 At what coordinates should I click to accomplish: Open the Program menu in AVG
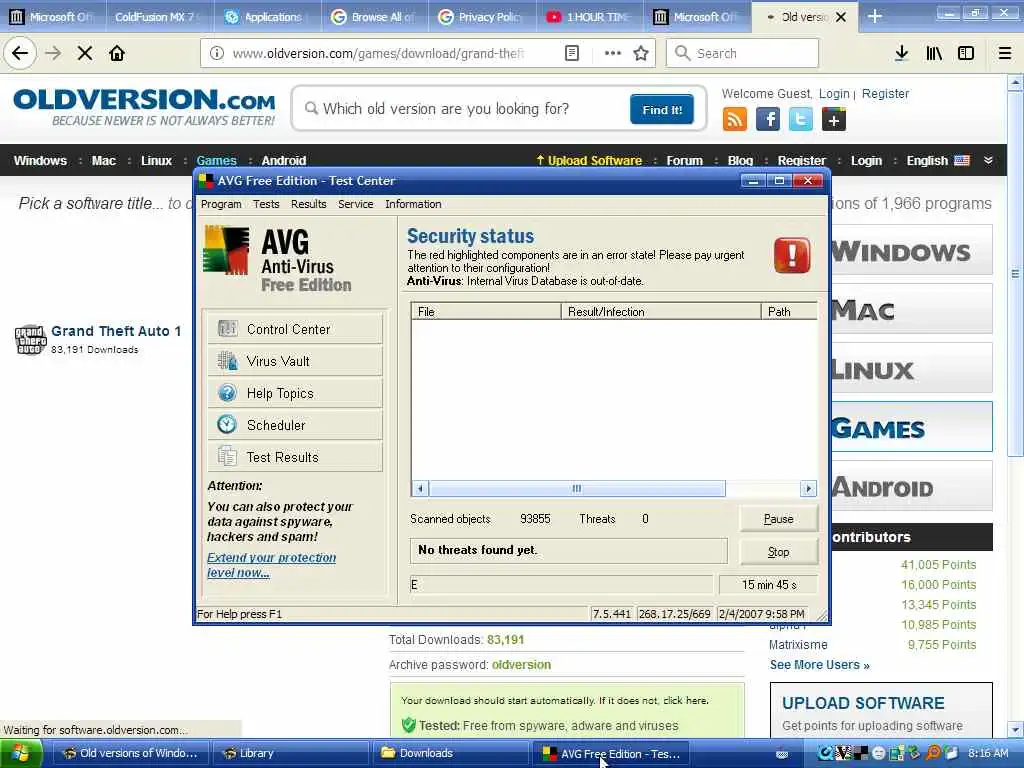pyautogui.click(x=221, y=204)
